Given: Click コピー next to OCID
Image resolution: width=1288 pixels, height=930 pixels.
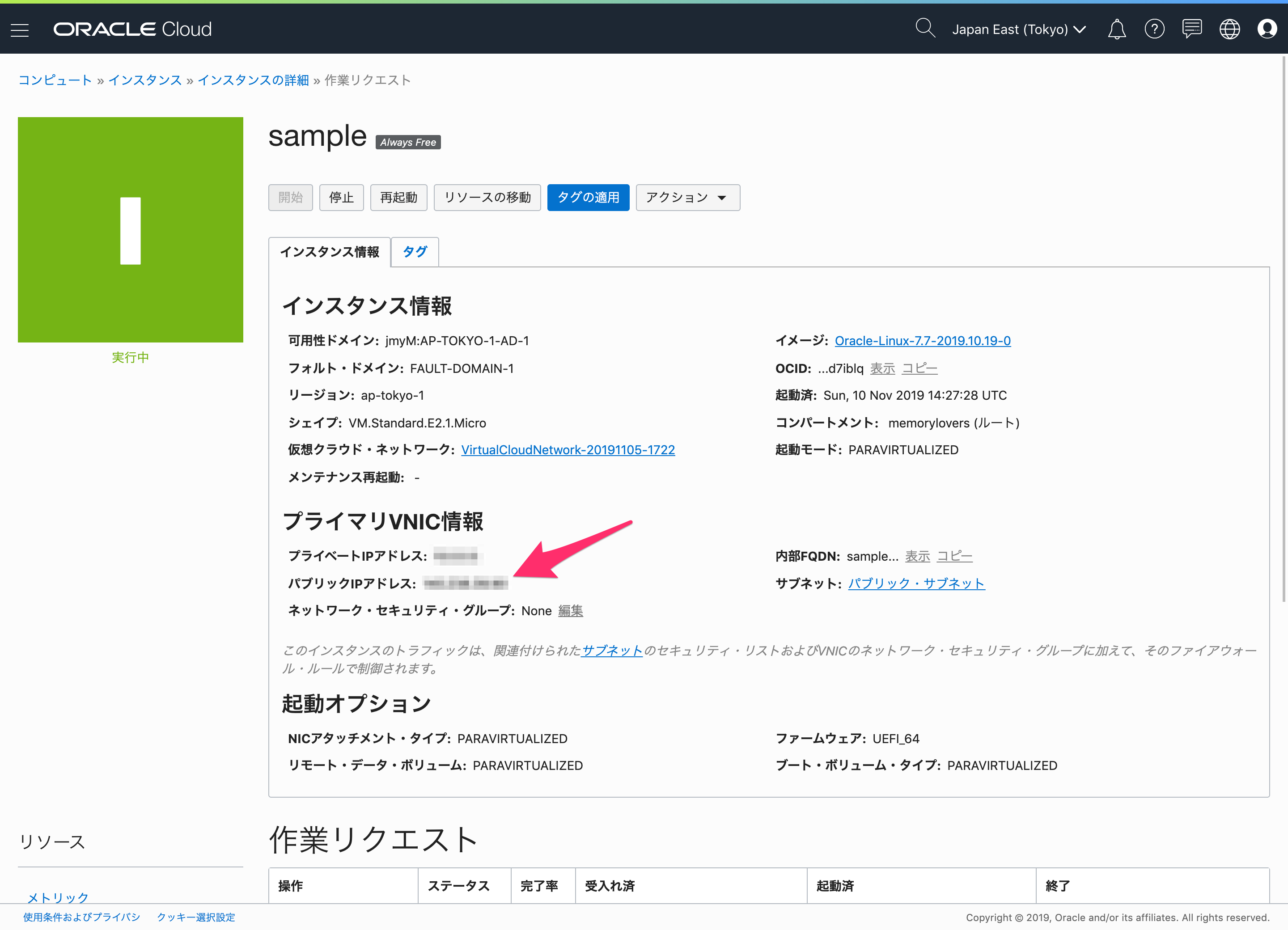Looking at the screenshot, I should click(919, 368).
